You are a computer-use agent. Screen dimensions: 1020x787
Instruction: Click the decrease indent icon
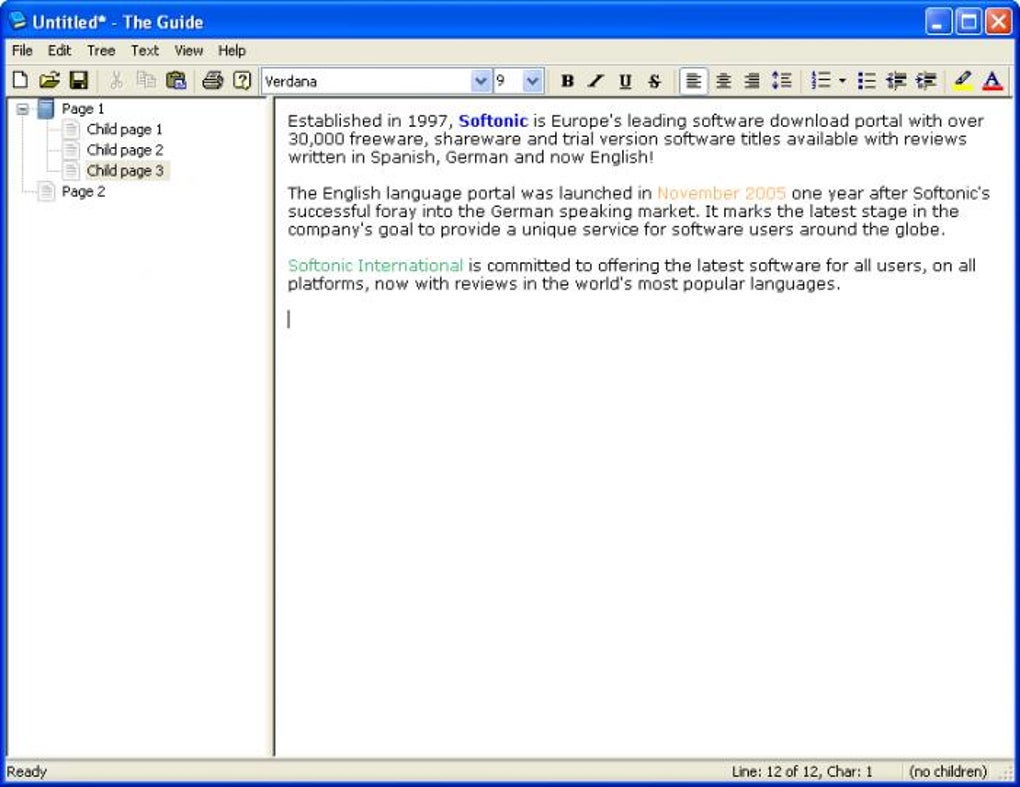pos(896,81)
